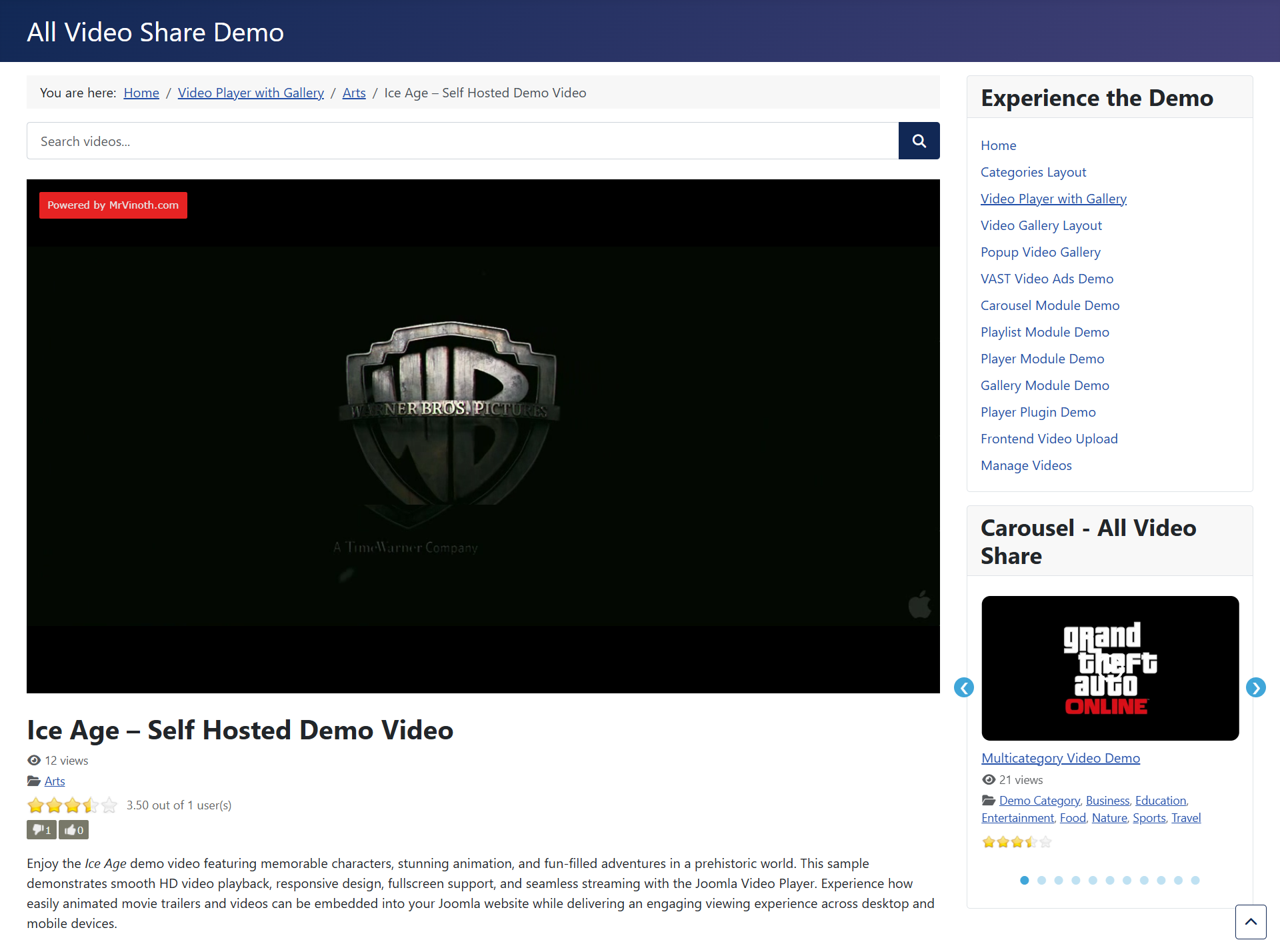
Task: Open Frontend Video Upload menu item
Action: coord(1049,439)
